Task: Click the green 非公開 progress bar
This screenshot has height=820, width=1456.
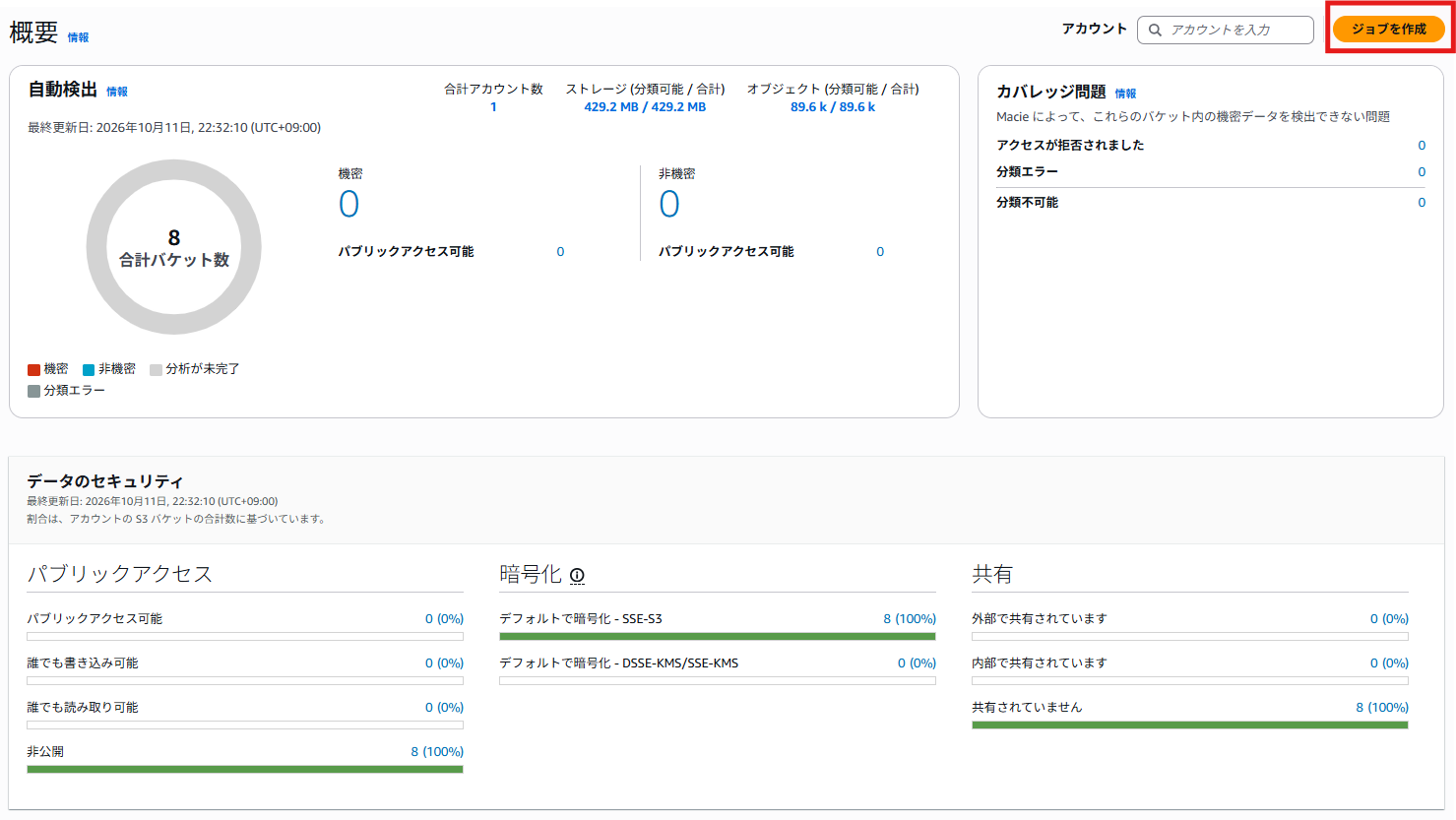Action: pyautogui.click(x=245, y=769)
